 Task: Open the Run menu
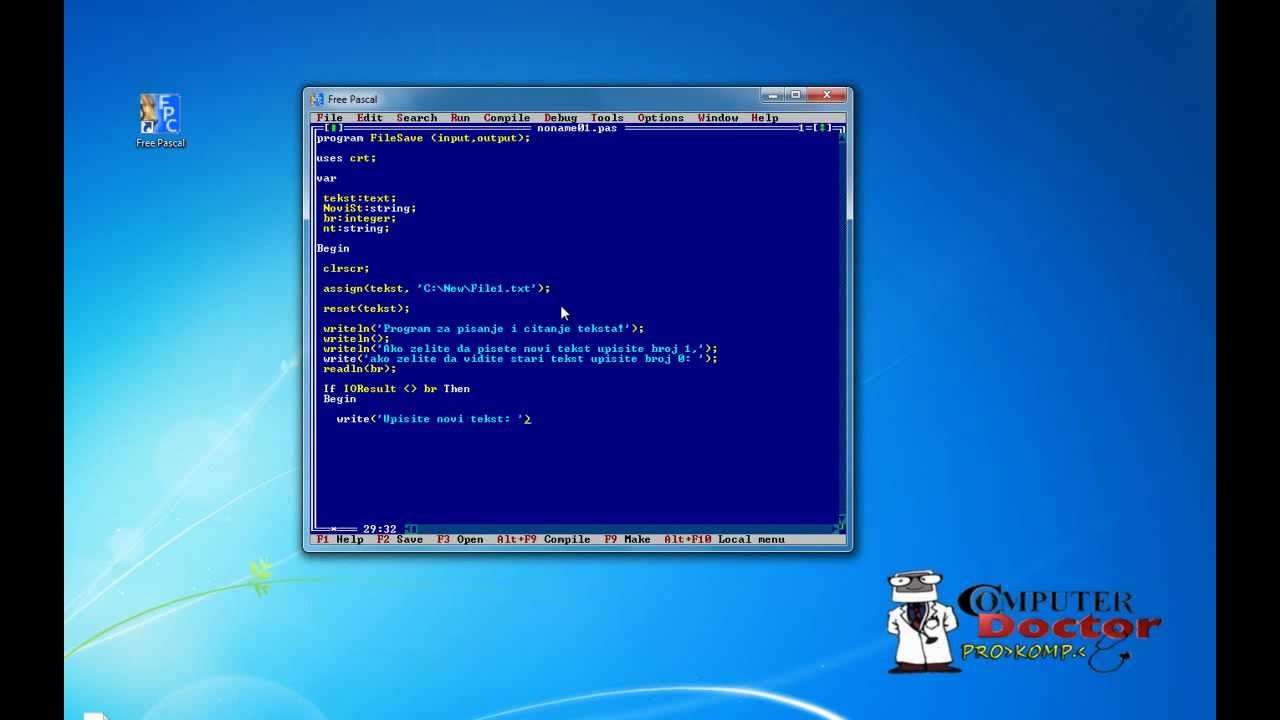(x=460, y=118)
